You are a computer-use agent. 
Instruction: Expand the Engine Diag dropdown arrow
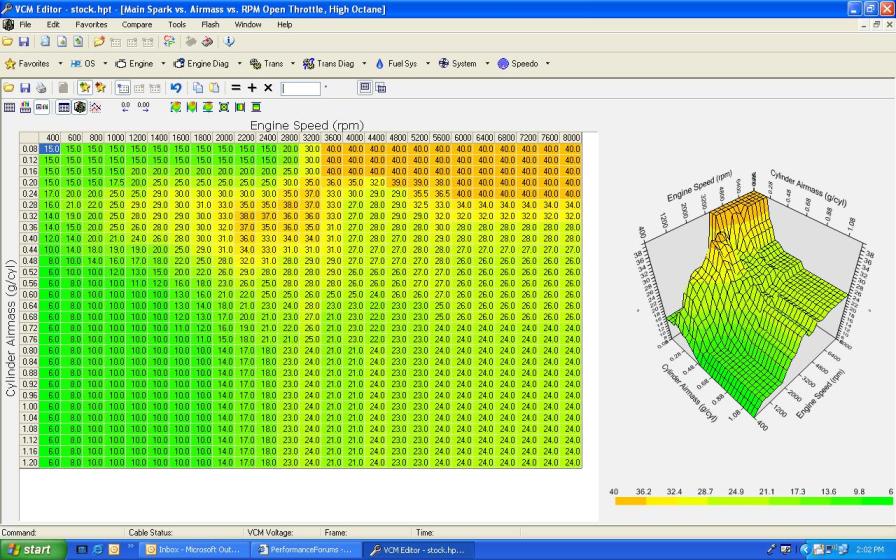tap(239, 63)
